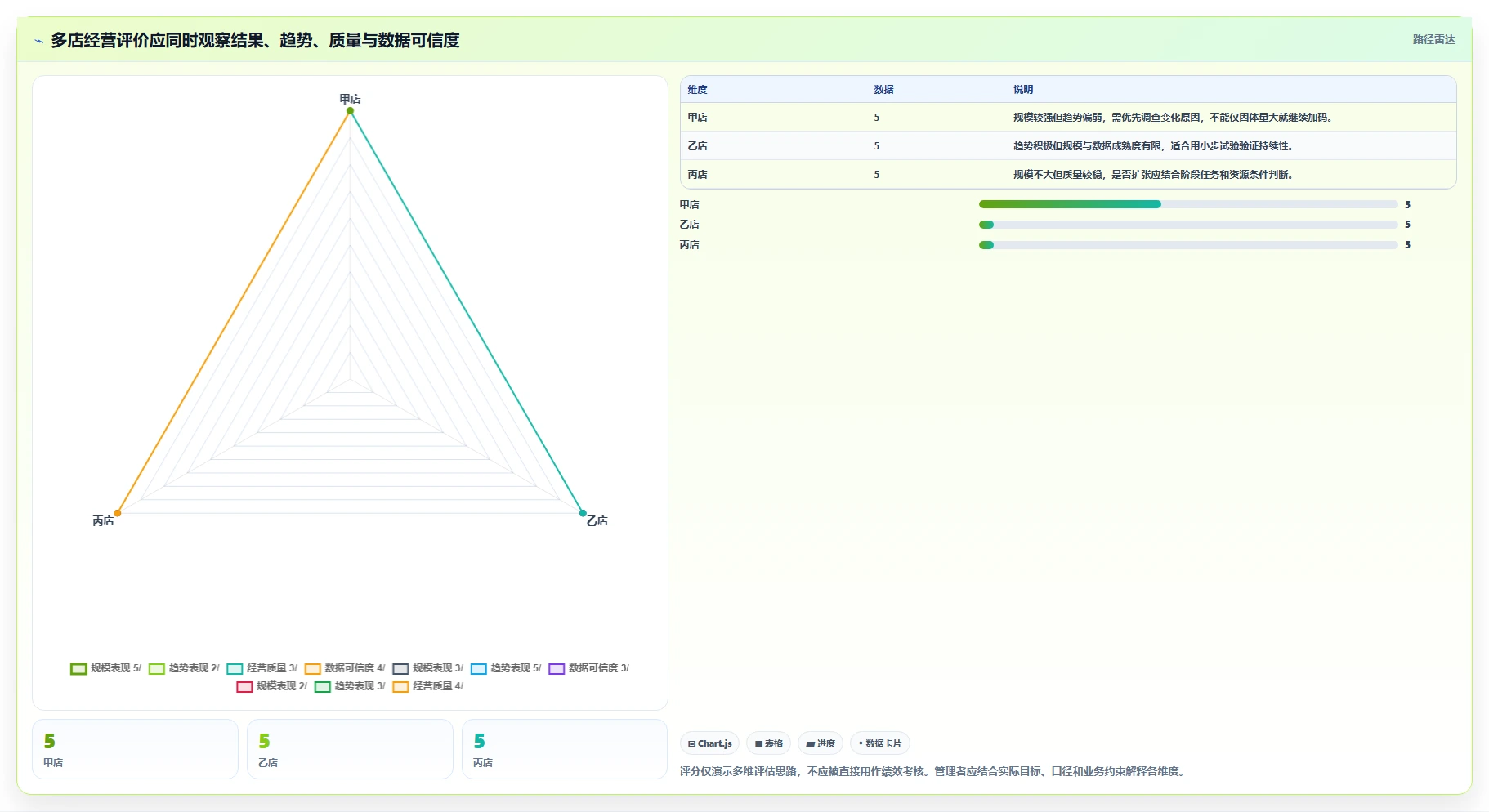Click the 甲店 label beside progress bars
Viewport: 1489px width, 812px height.
[x=689, y=205]
